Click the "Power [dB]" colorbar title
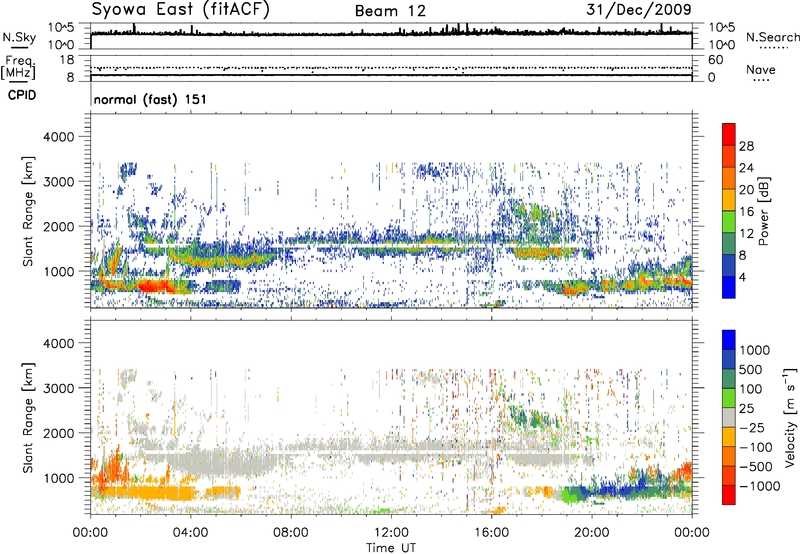 coord(763,211)
